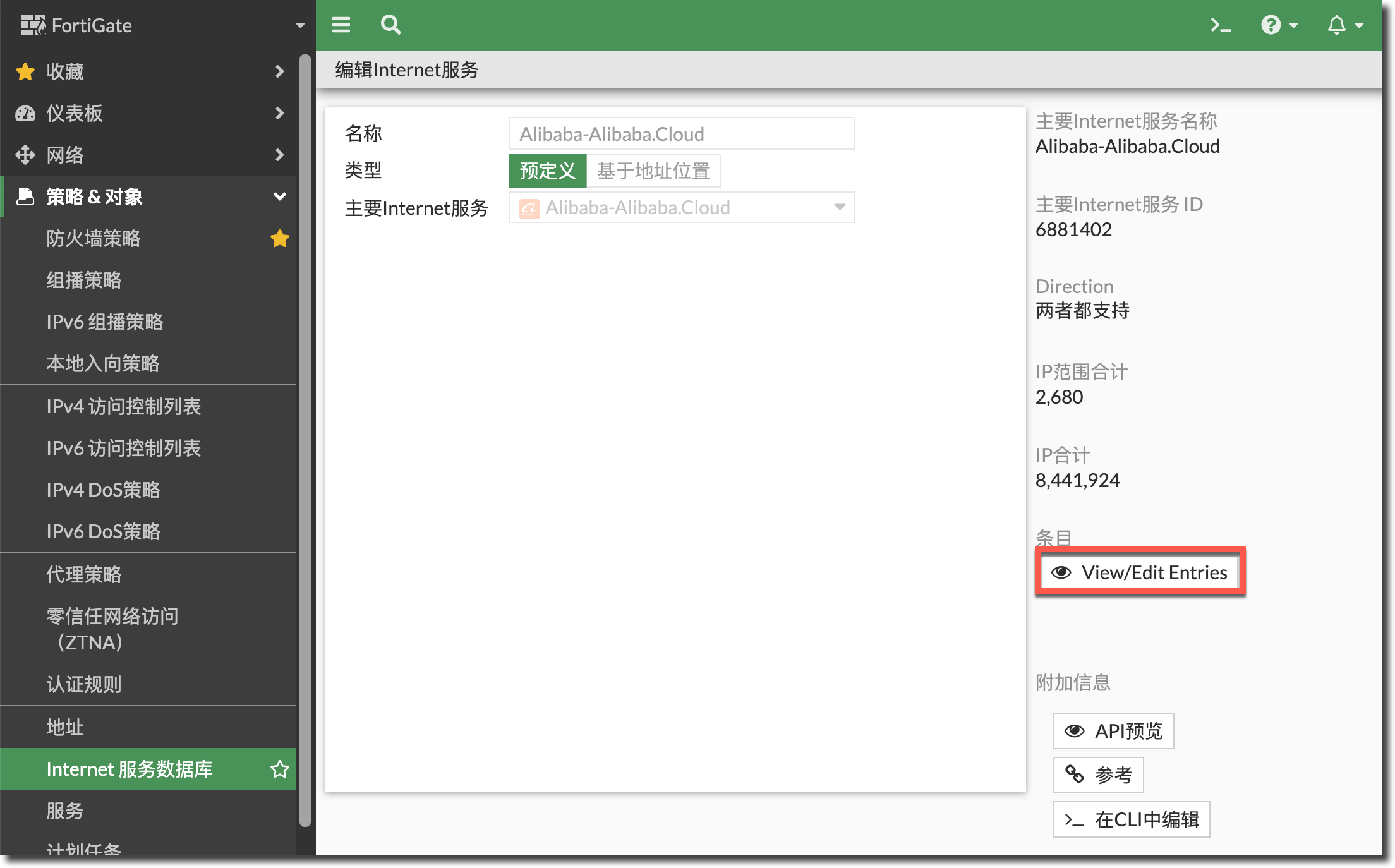Click the Alibaba cloud service icon

click(529, 208)
